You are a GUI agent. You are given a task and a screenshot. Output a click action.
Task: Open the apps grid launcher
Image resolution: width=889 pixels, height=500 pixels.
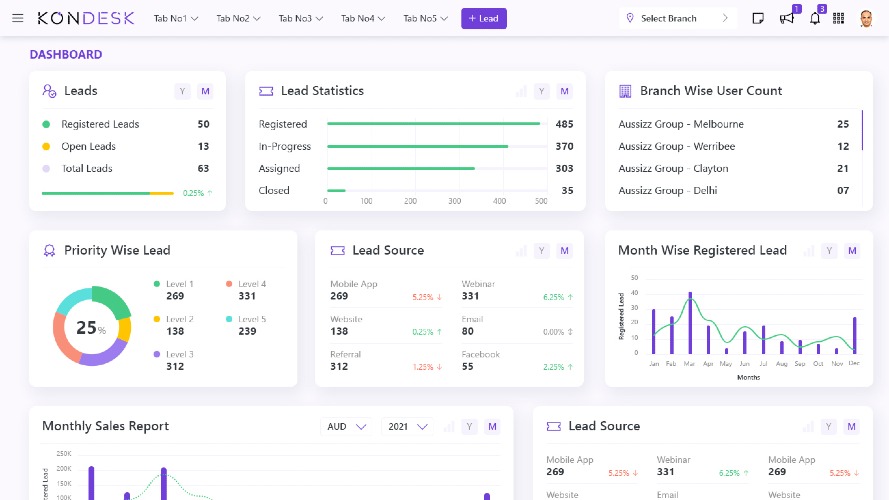[x=839, y=19]
